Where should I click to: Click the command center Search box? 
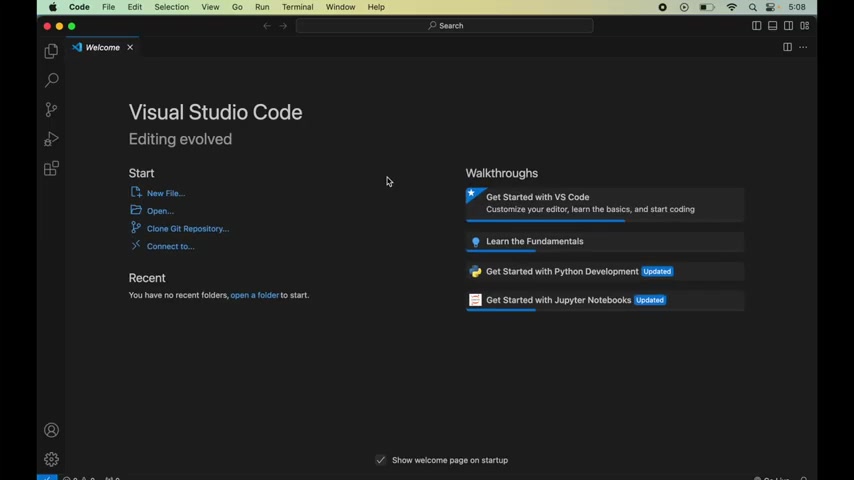[x=445, y=26]
